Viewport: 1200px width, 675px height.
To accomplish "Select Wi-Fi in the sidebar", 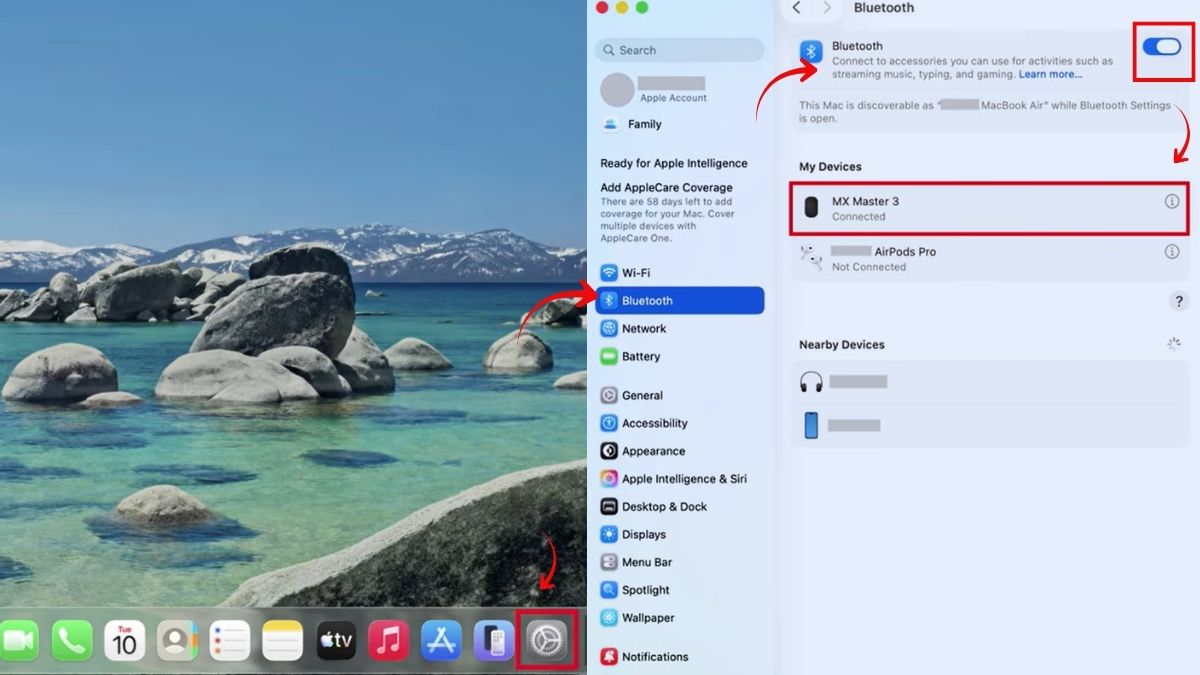I will (x=680, y=273).
